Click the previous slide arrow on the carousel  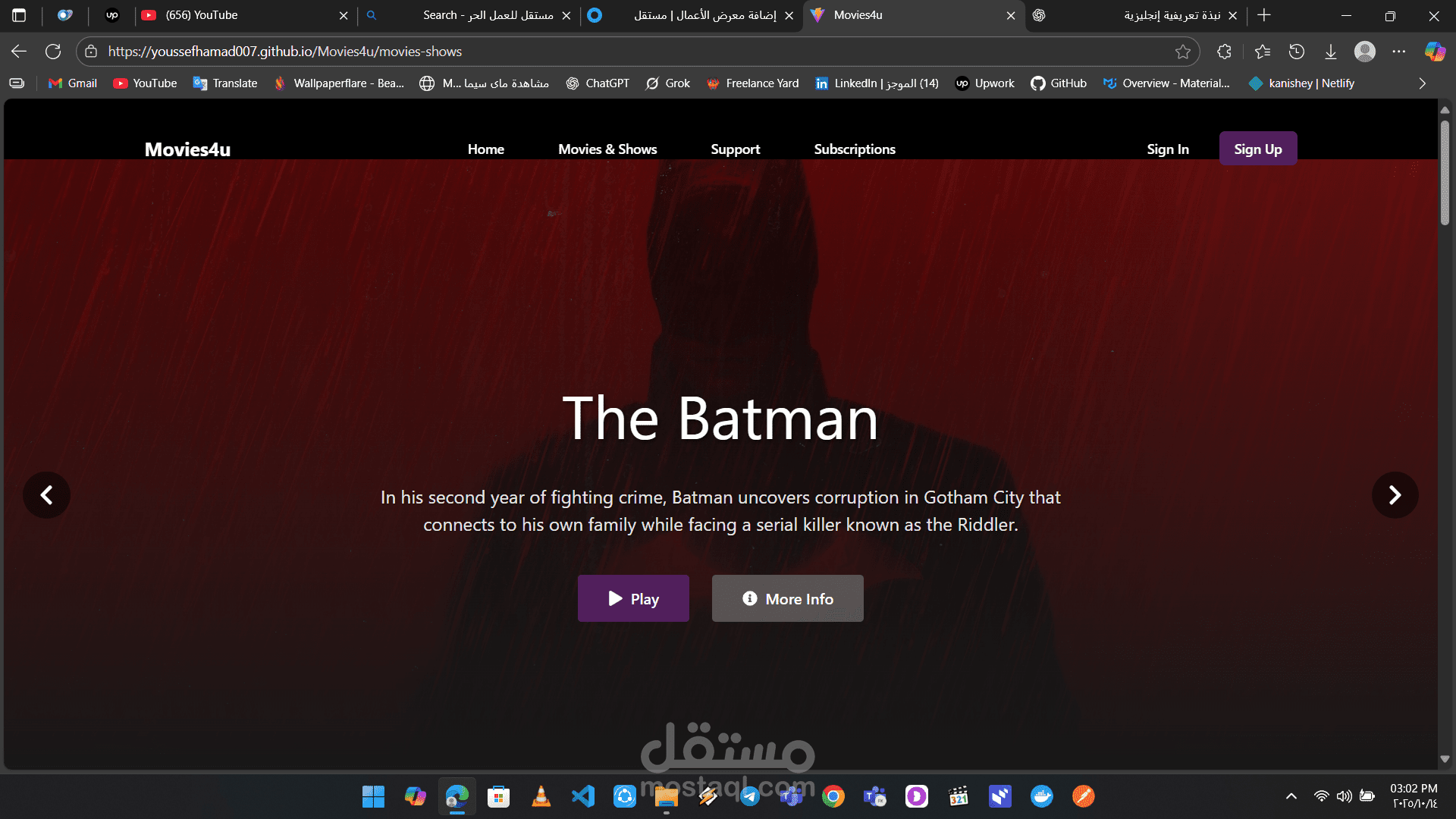[46, 495]
